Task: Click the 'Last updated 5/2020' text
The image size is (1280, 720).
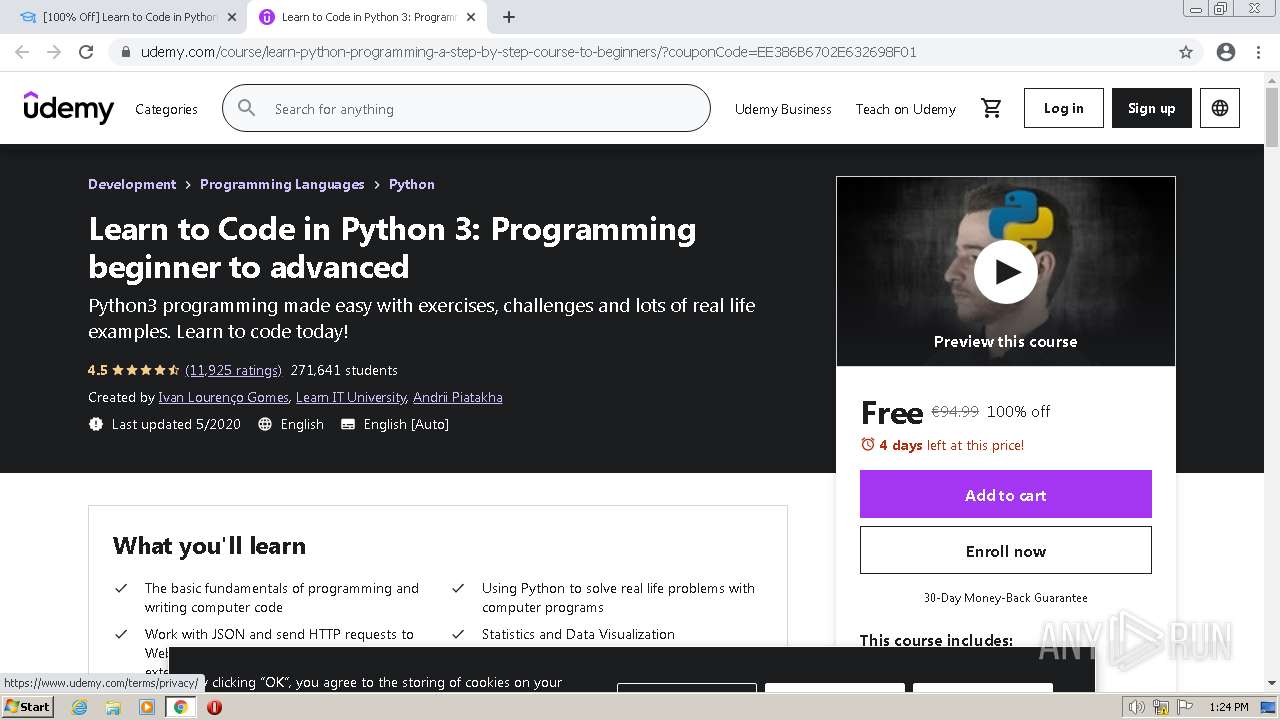Action: point(176,424)
